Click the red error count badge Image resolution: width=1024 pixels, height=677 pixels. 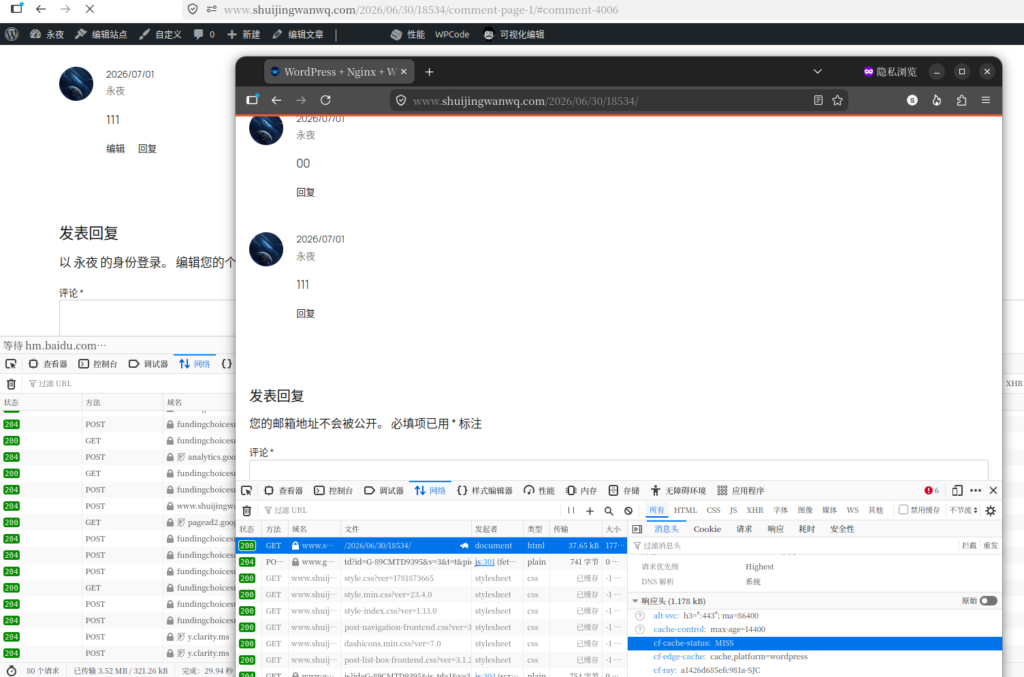(931, 490)
